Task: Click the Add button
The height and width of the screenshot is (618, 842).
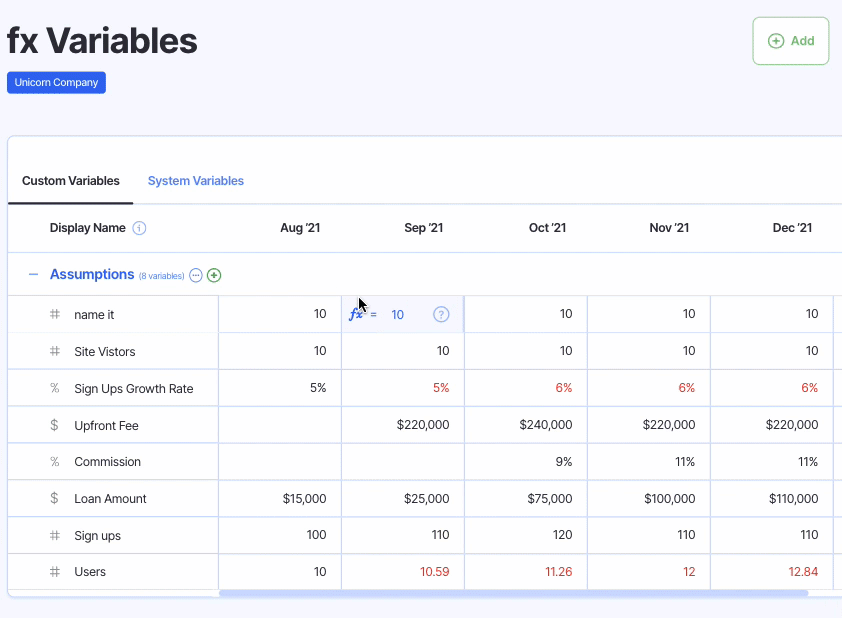Action: pos(790,41)
